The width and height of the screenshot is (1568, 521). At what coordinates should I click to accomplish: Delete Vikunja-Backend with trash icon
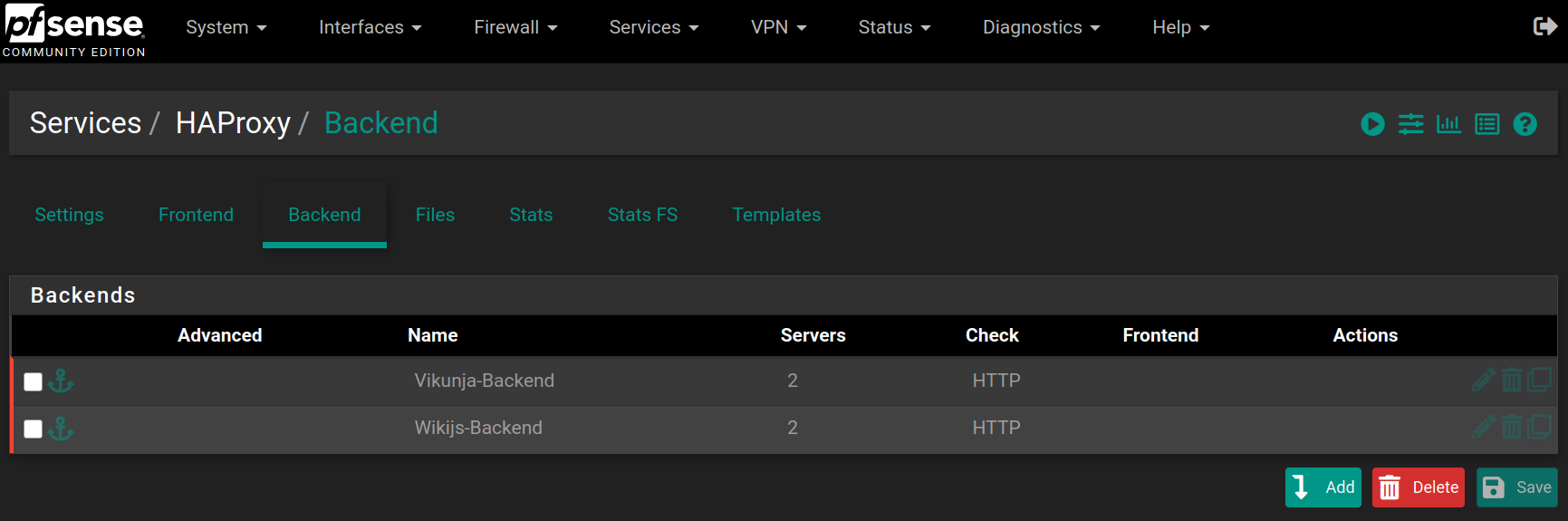point(1511,380)
